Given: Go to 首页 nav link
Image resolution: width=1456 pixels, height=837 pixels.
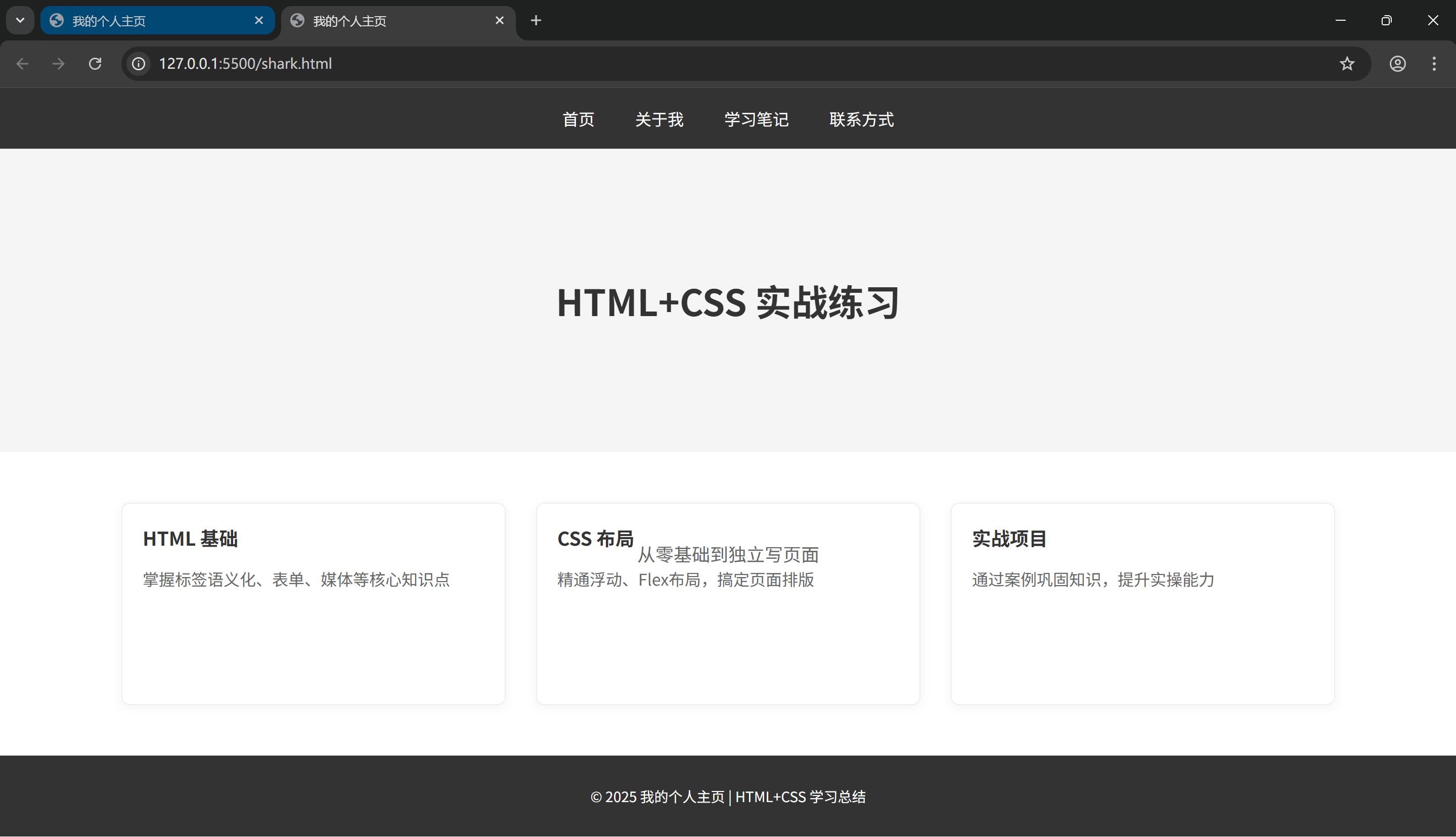Looking at the screenshot, I should [x=578, y=119].
